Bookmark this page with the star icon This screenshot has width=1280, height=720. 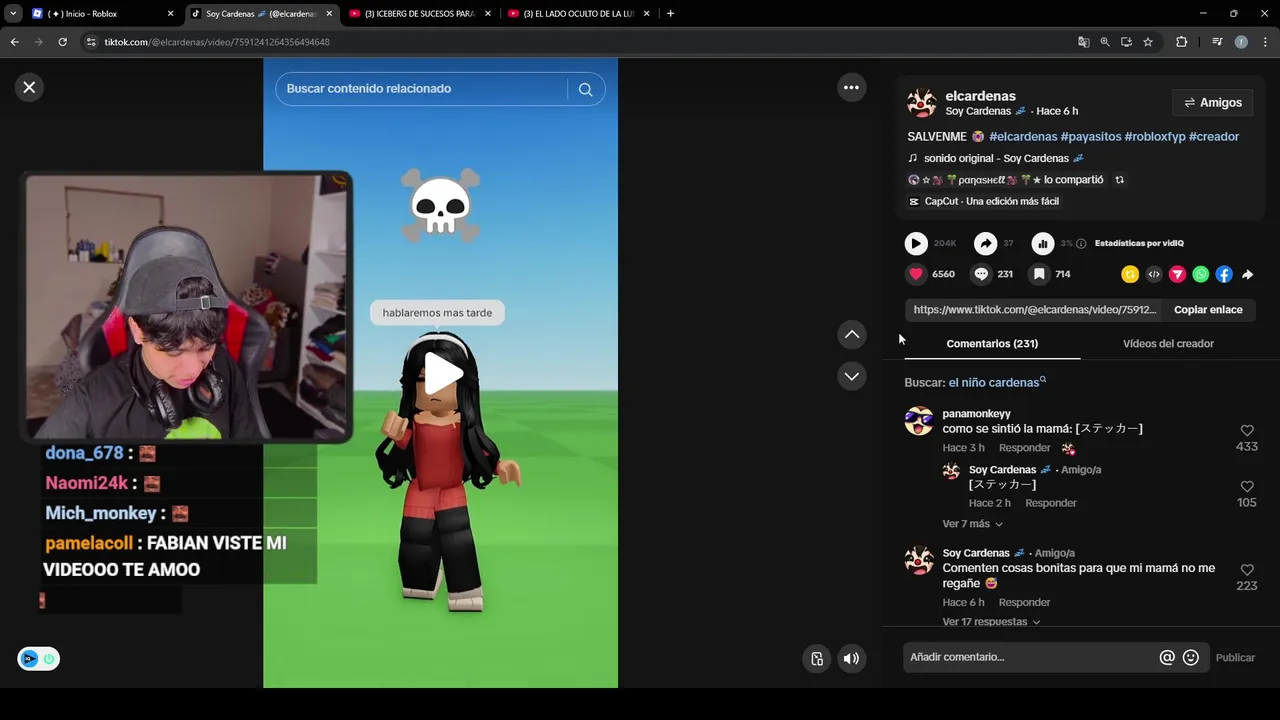(x=1148, y=42)
